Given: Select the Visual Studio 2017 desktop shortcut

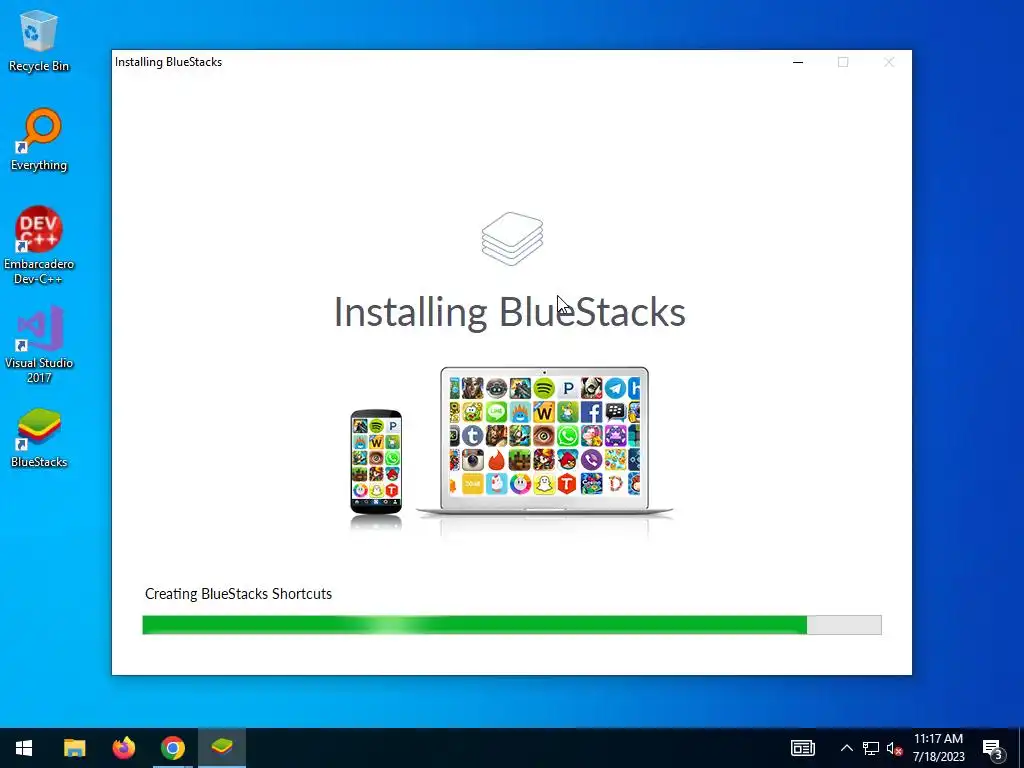Looking at the screenshot, I should click(x=39, y=344).
